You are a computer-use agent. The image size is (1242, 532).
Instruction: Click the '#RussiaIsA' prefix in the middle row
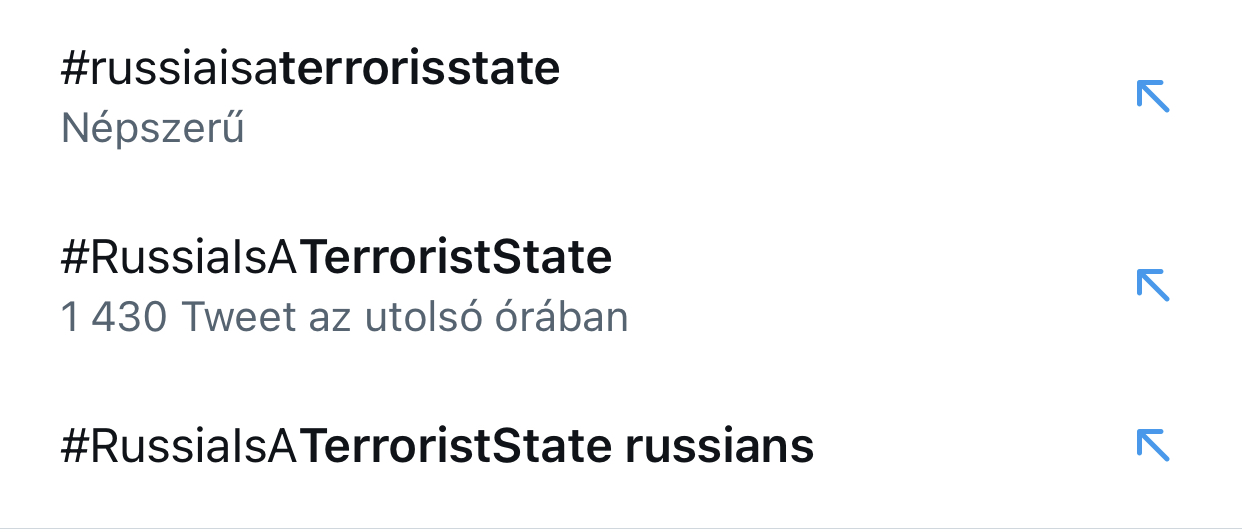tap(180, 258)
